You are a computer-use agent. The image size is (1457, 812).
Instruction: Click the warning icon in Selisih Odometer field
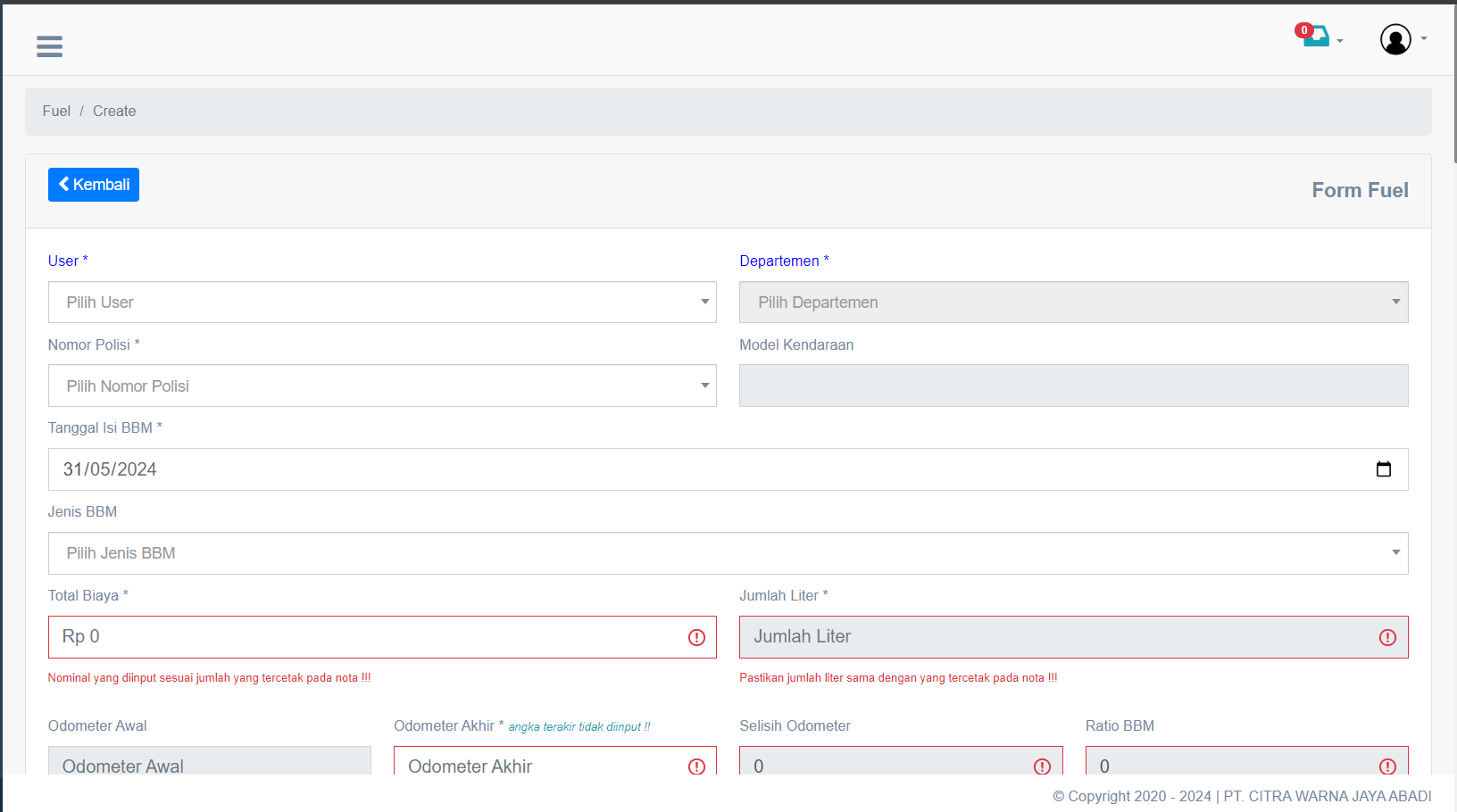pos(1042,766)
